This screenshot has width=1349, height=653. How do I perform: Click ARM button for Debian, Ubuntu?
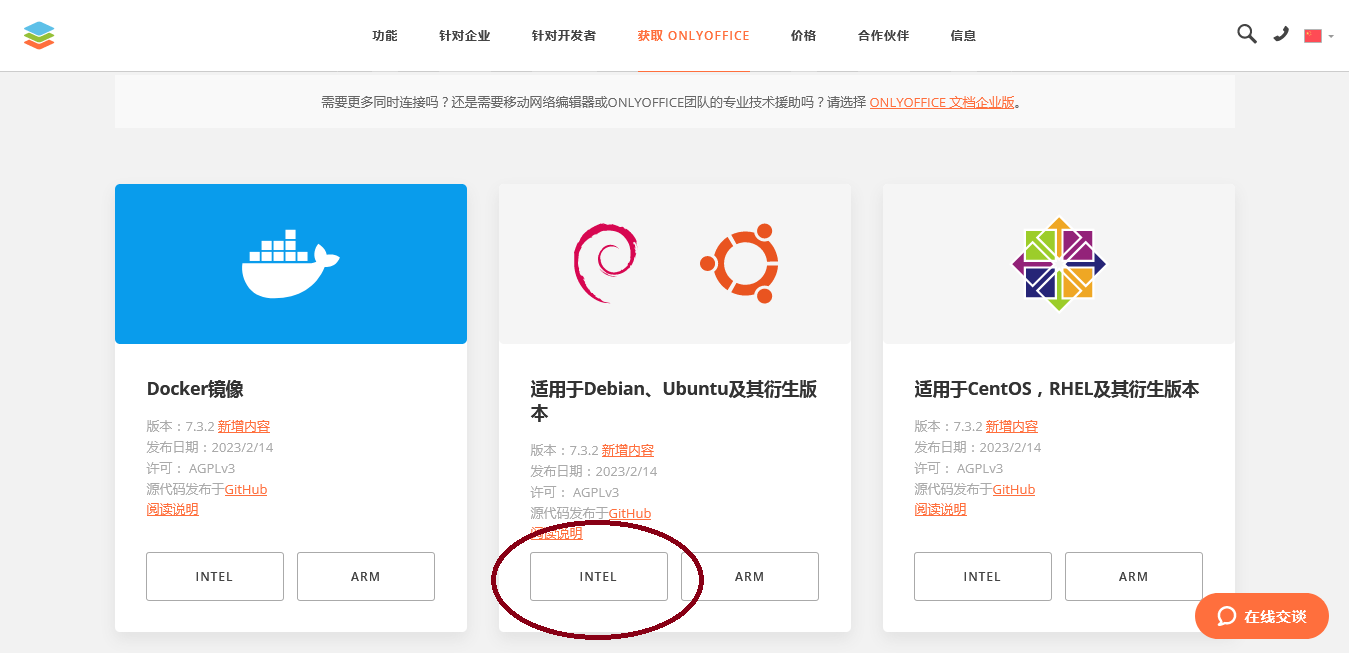click(750, 576)
